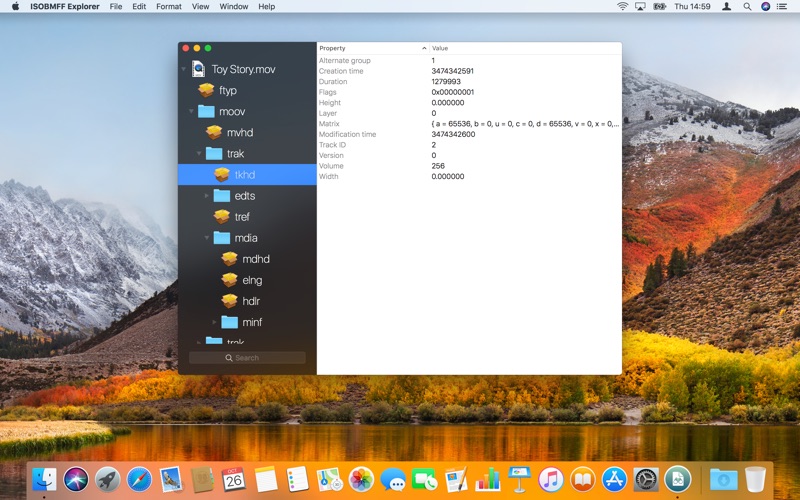This screenshot has height=500, width=800.
Task: Click the Toy Story.mov file icon
Action: pos(198,69)
